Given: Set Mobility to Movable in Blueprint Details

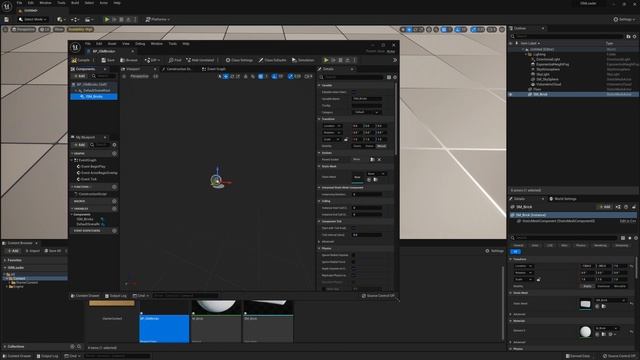Looking at the screenshot, I should [381, 146].
